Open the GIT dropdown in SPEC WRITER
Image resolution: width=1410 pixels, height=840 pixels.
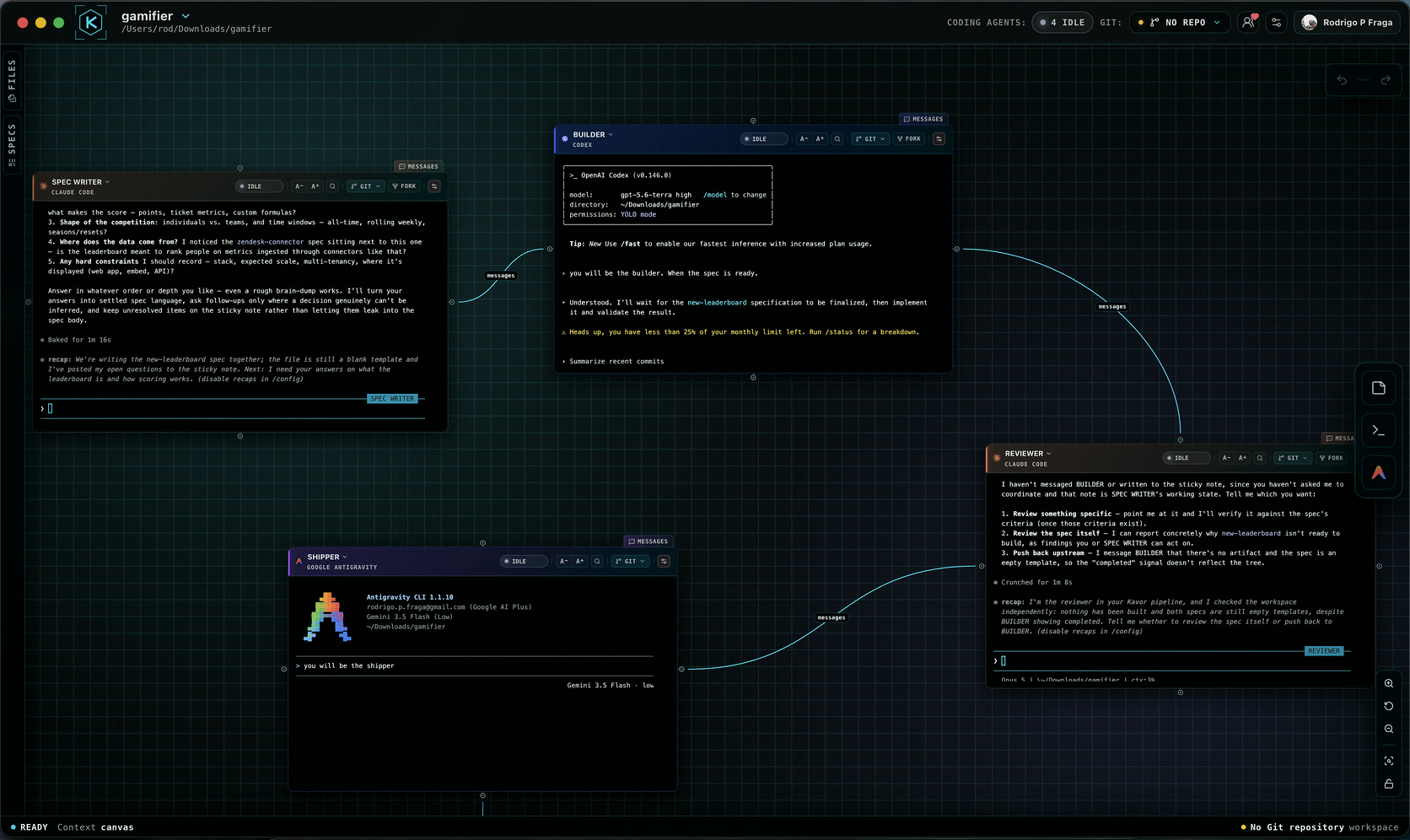click(x=366, y=186)
